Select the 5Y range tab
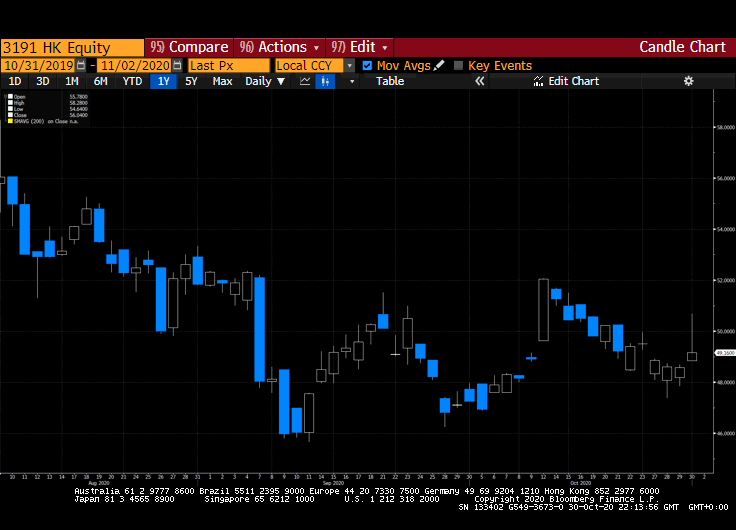Screen dimensions: 736x530 click(191, 81)
